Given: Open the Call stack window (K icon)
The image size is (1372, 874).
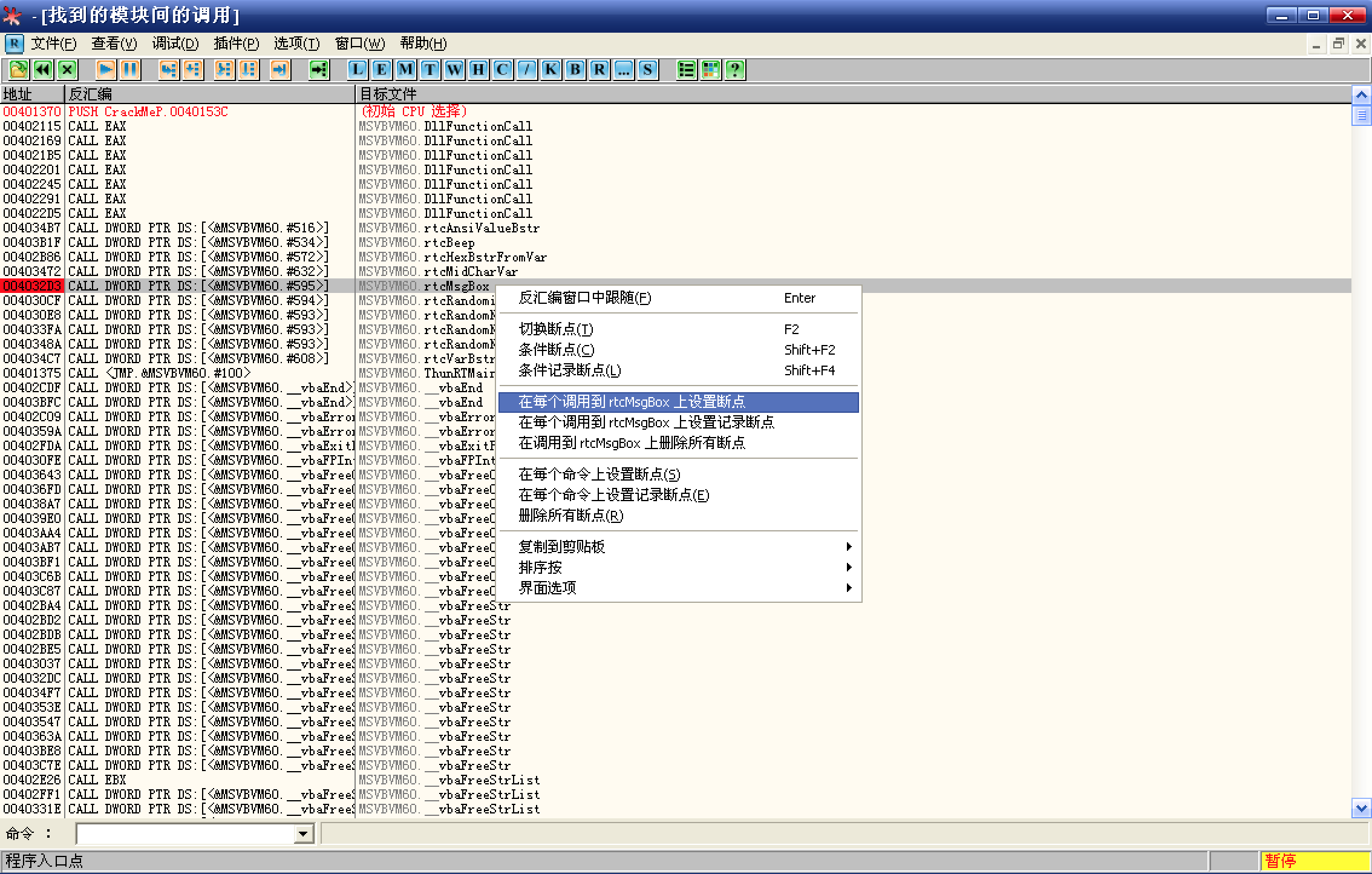Looking at the screenshot, I should (551, 70).
